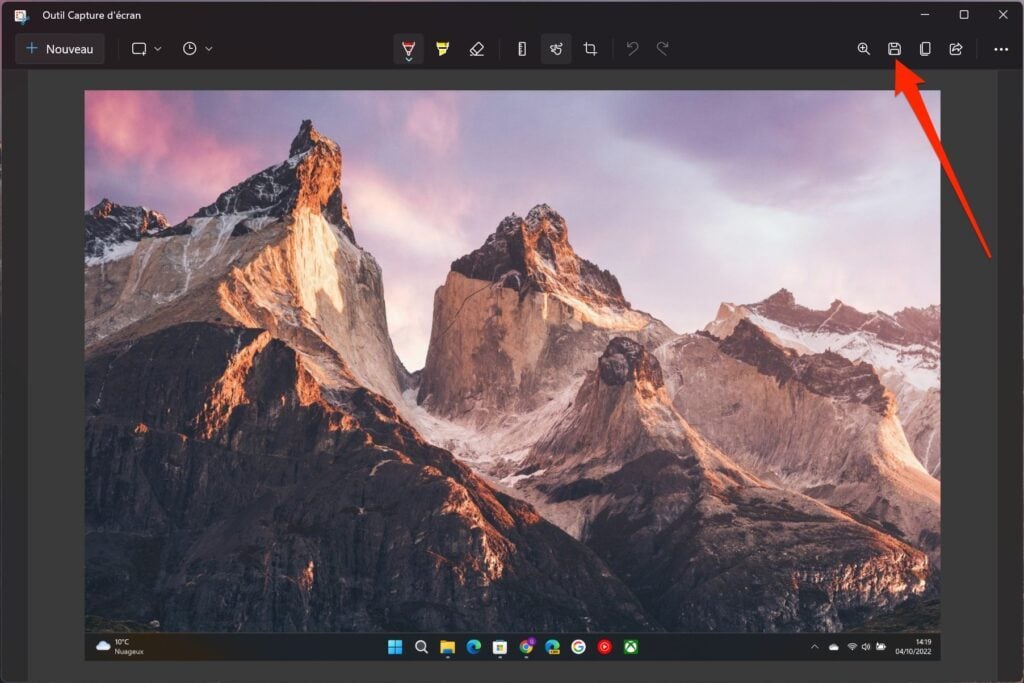Open the snip shape dropdown
The width and height of the screenshot is (1024, 683).
(x=147, y=48)
